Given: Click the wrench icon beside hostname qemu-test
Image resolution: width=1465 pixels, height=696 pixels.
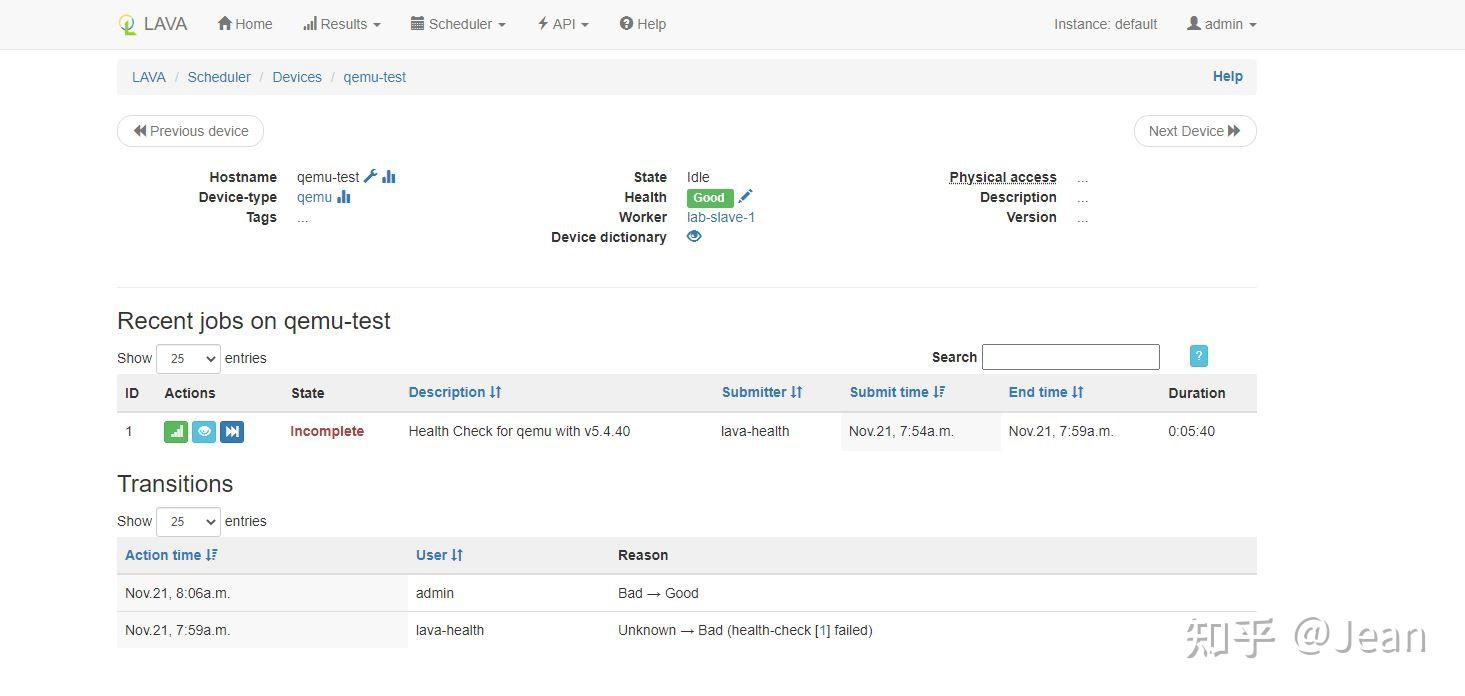Looking at the screenshot, I should click(370, 177).
